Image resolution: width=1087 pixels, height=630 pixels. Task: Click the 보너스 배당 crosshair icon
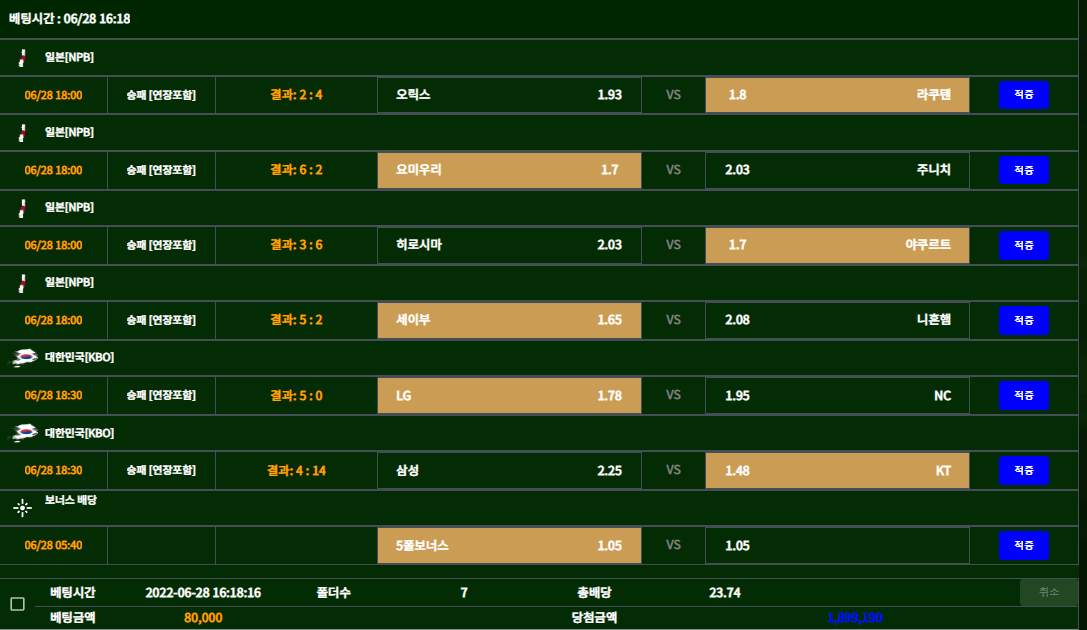pos(23,508)
